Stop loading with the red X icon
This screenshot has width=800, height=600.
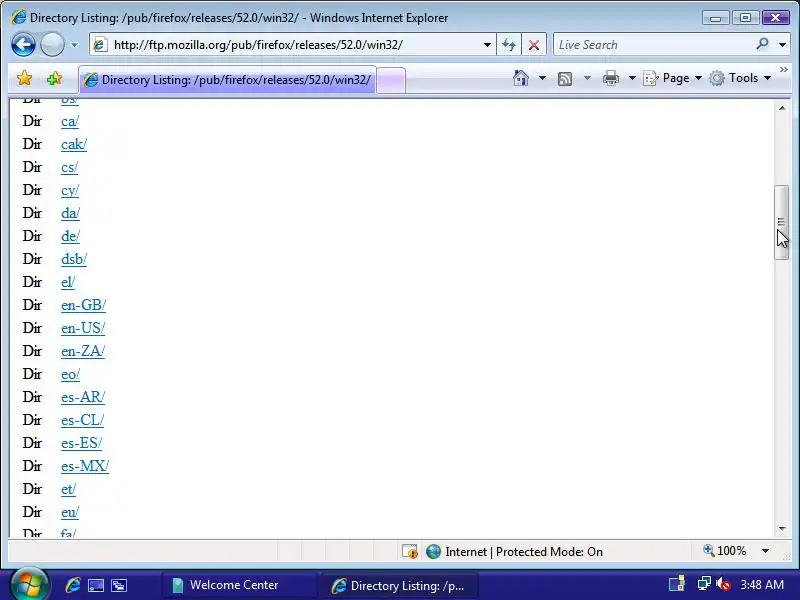coord(534,45)
